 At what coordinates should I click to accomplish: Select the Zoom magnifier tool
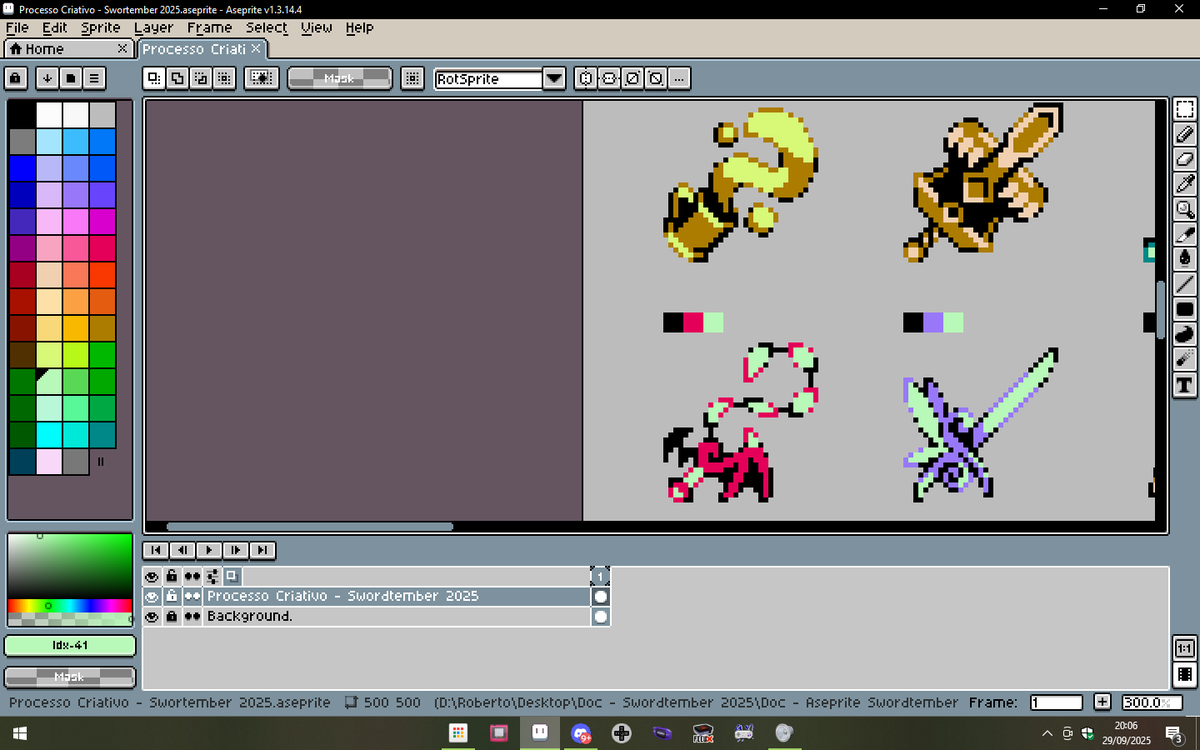(x=1184, y=209)
